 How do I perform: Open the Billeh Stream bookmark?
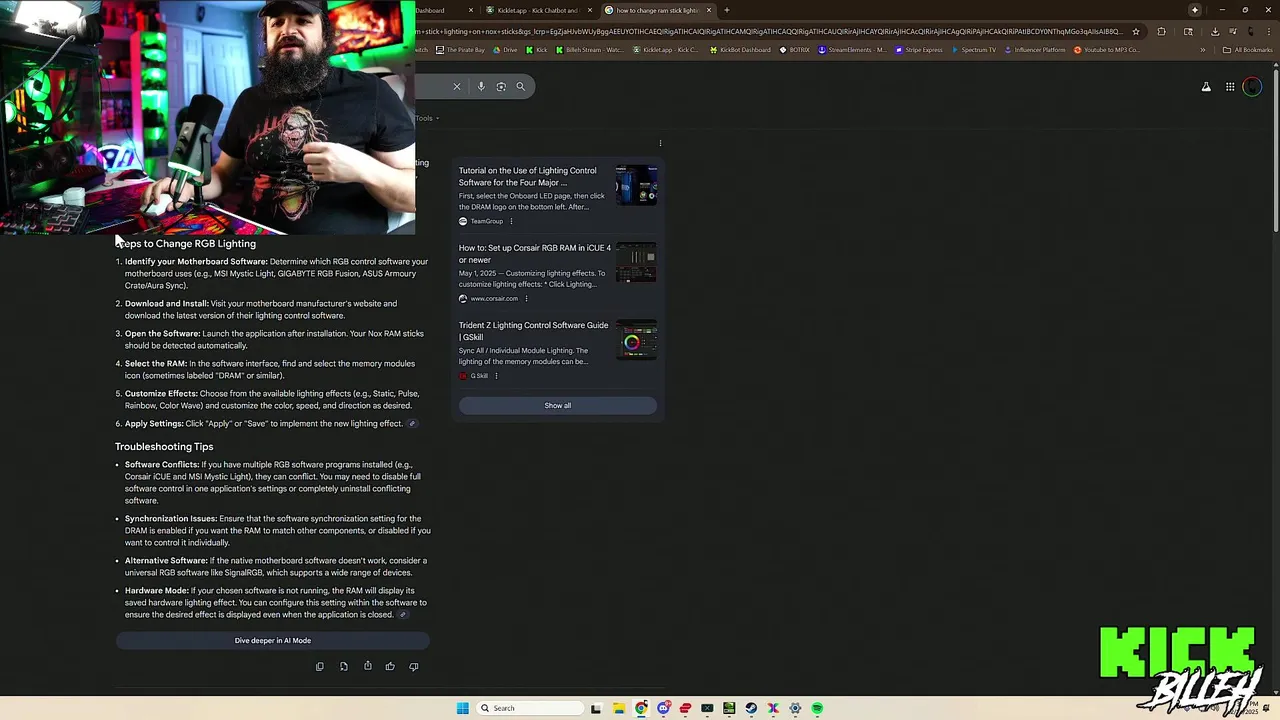[x=589, y=50]
